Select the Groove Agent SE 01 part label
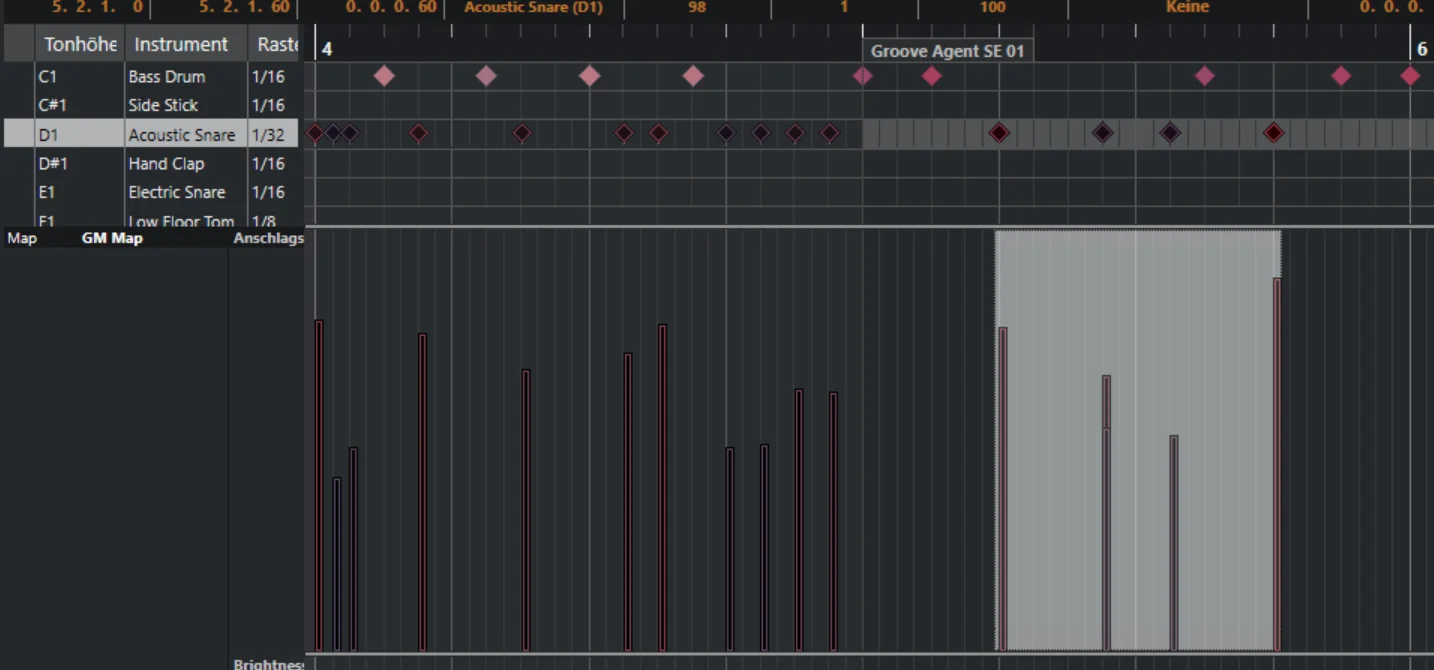 pyautogui.click(x=947, y=51)
